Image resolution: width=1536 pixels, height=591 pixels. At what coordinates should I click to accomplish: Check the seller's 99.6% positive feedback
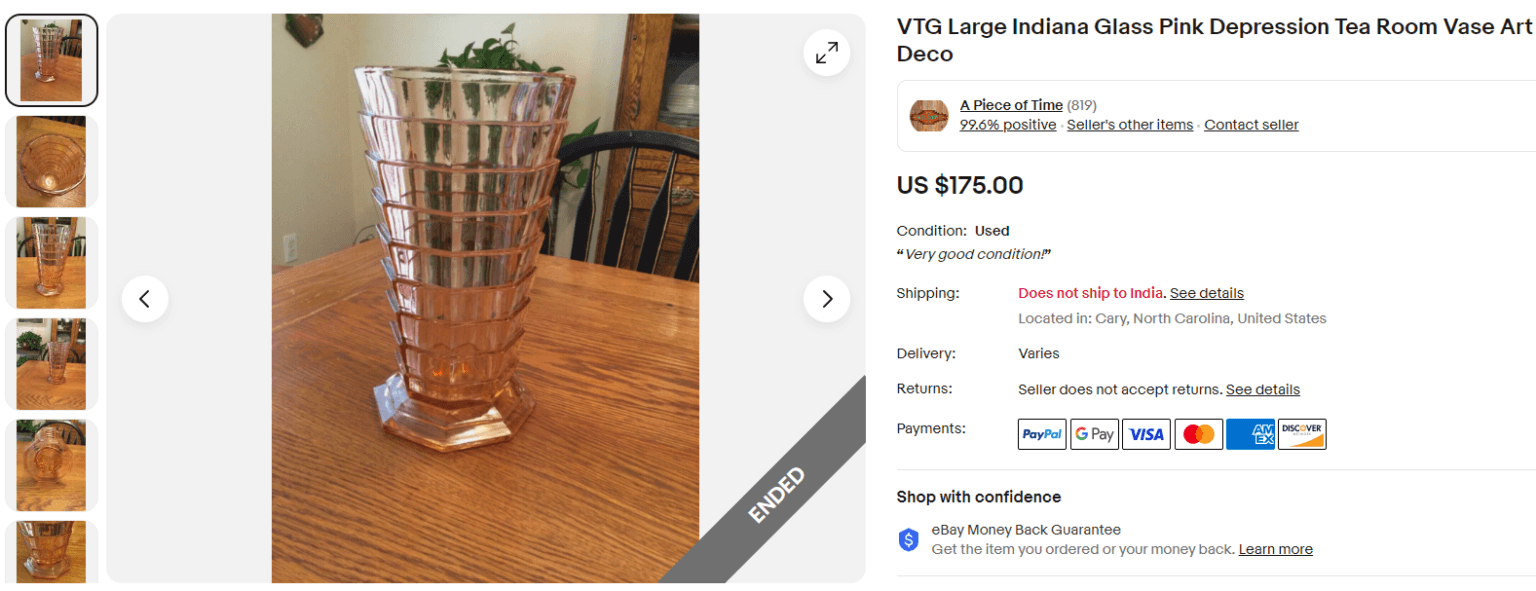coord(1007,124)
